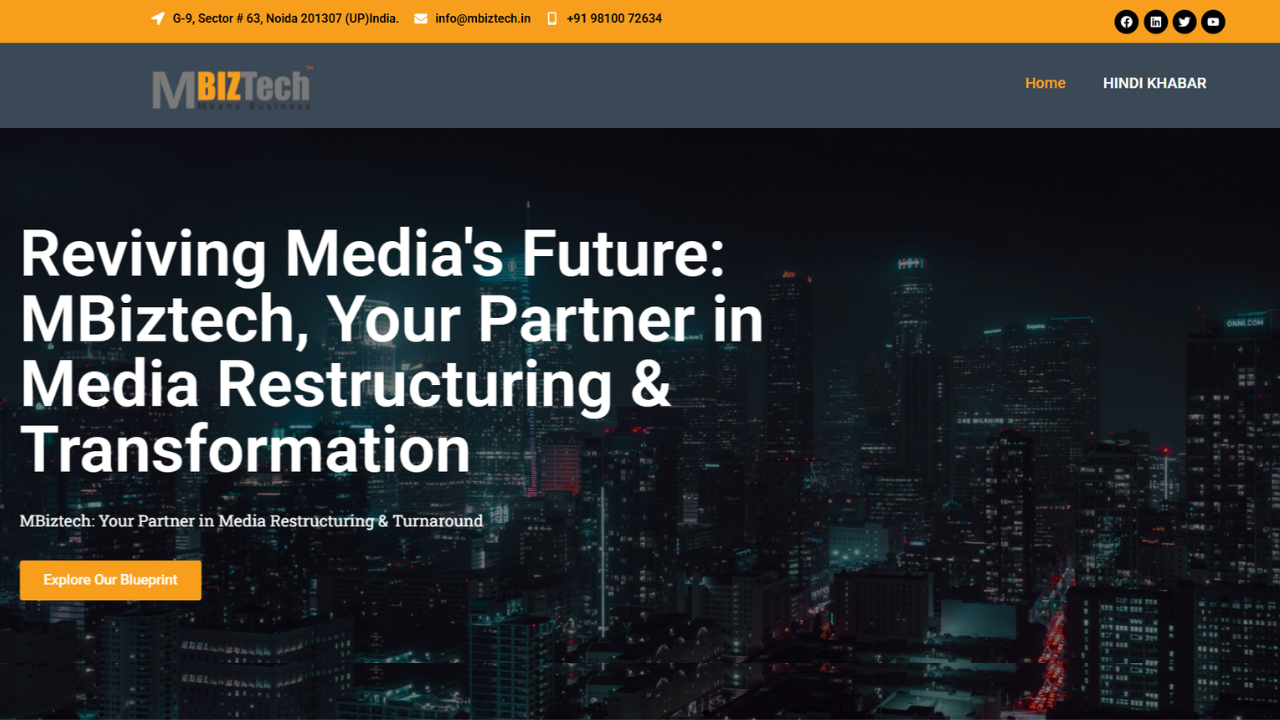This screenshot has width=1280, height=720.
Task: Open the LinkedIn social icon
Action: click(1156, 22)
